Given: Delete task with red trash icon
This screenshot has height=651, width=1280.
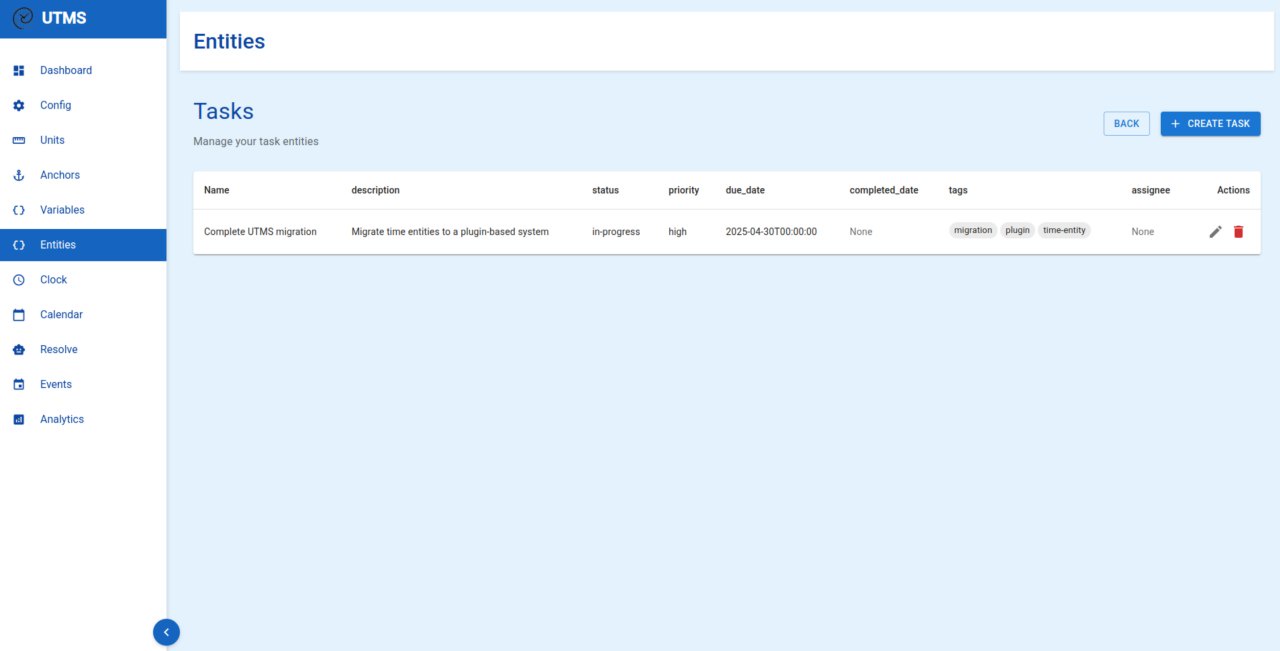Looking at the screenshot, I should [x=1238, y=232].
